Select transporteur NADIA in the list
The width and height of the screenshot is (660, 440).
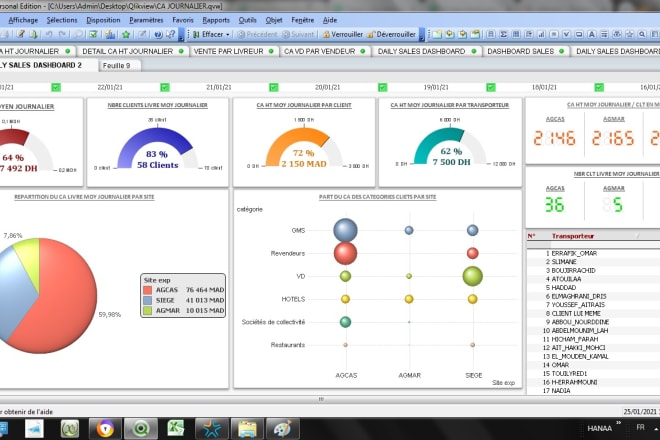point(561,391)
